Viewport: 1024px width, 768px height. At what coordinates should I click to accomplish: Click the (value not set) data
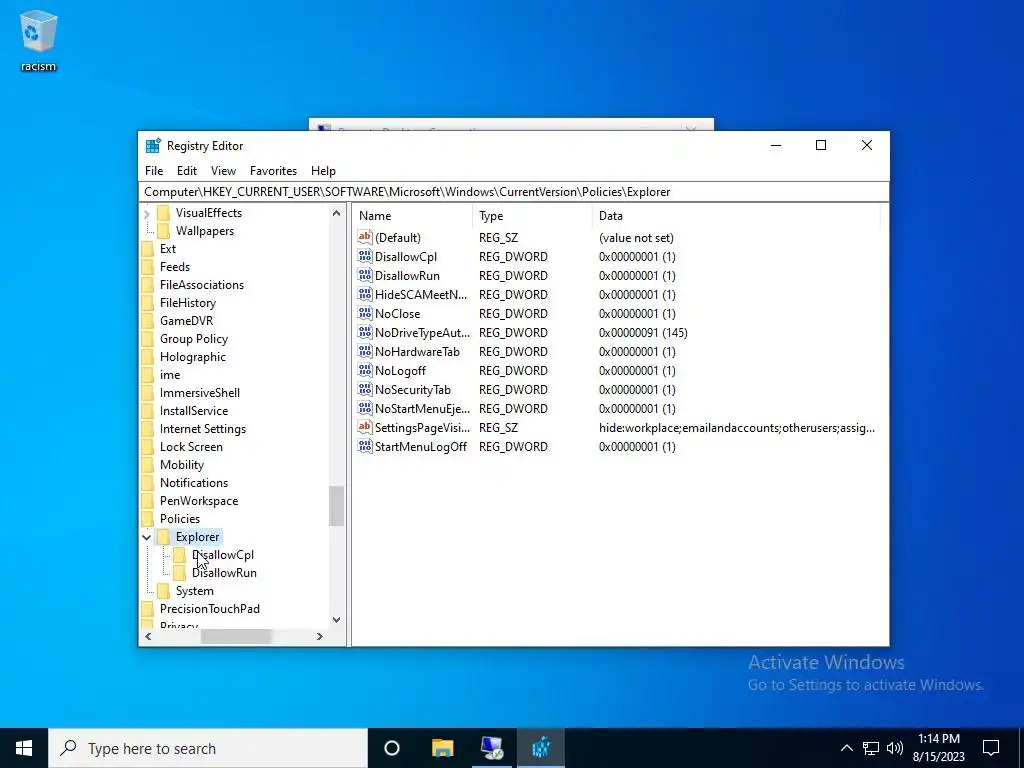coord(636,238)
